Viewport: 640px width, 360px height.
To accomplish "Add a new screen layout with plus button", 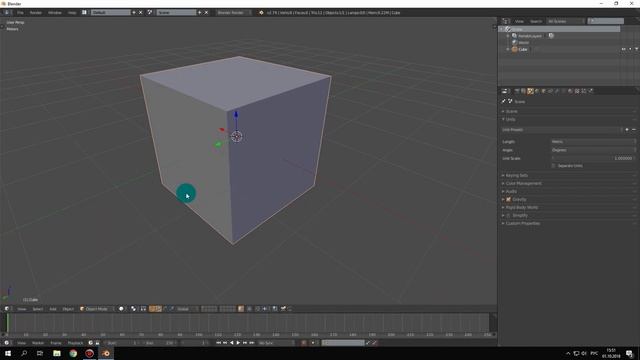I will 134,13.
